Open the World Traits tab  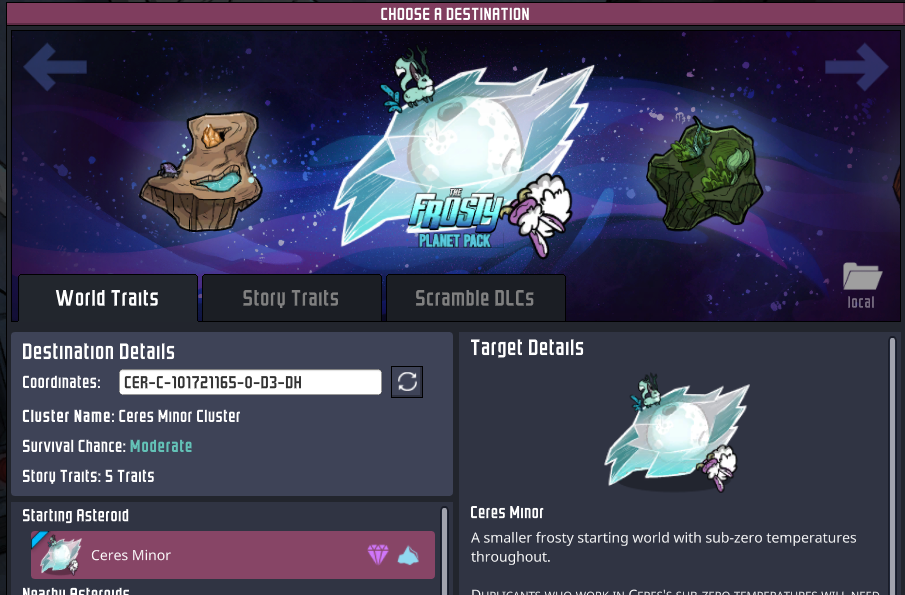point(108,298)
